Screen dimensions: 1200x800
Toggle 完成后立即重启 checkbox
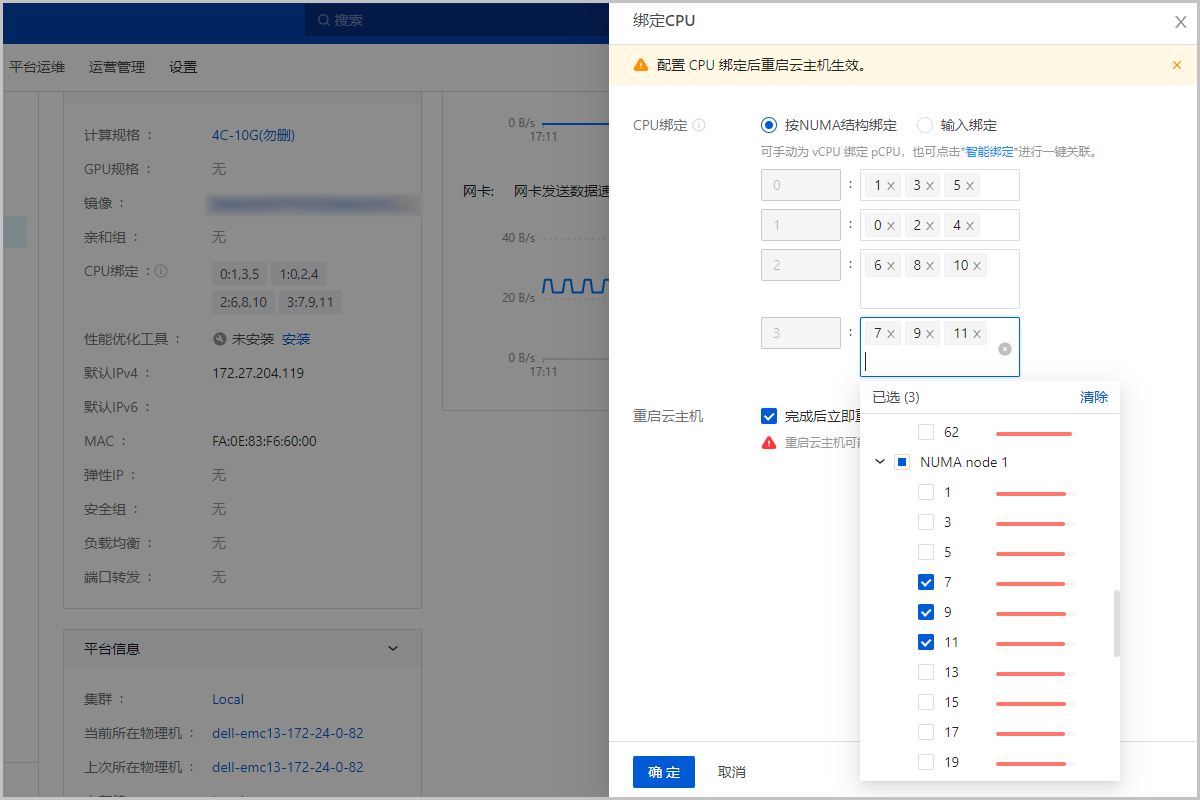click(769, 416)
